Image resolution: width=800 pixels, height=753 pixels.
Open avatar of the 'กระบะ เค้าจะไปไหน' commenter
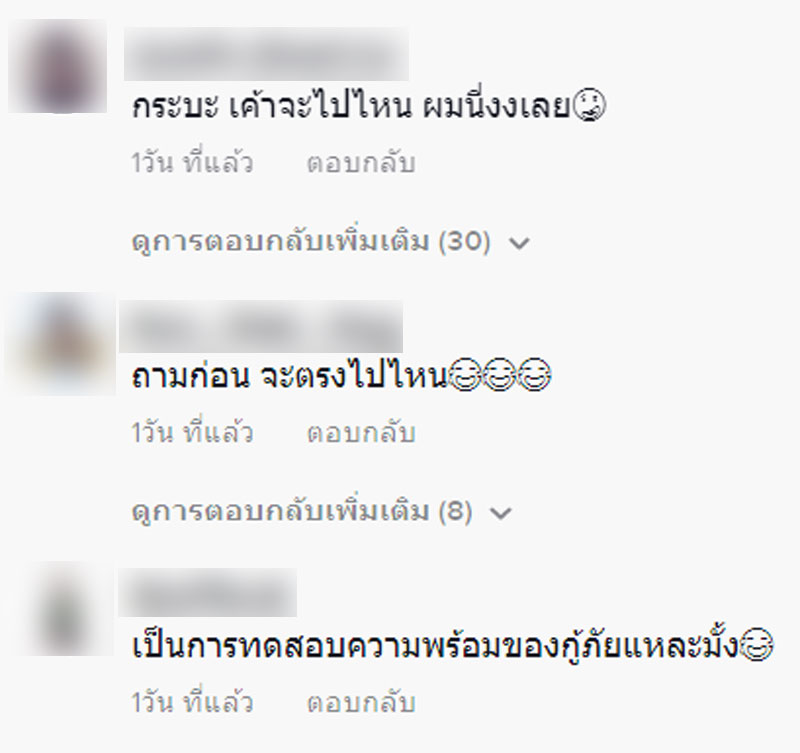pyautogui.click(x=57, y=66)
